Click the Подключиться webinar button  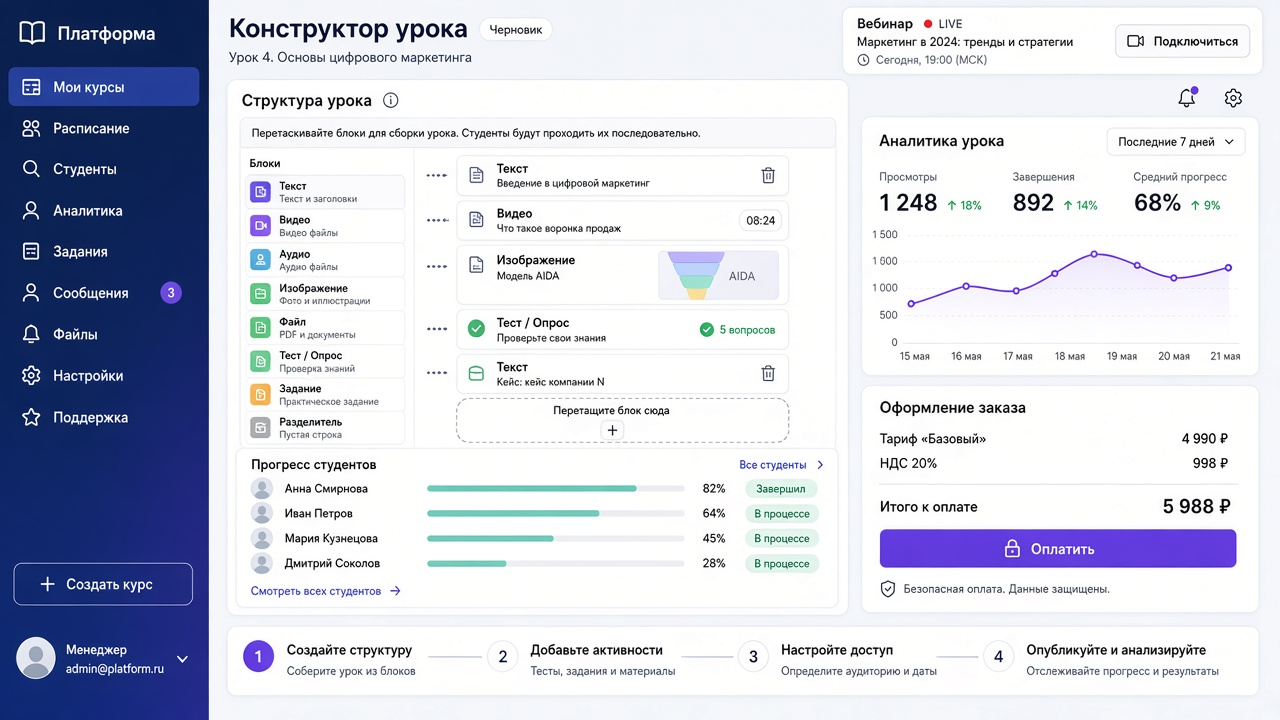[x=1182, y=41]
